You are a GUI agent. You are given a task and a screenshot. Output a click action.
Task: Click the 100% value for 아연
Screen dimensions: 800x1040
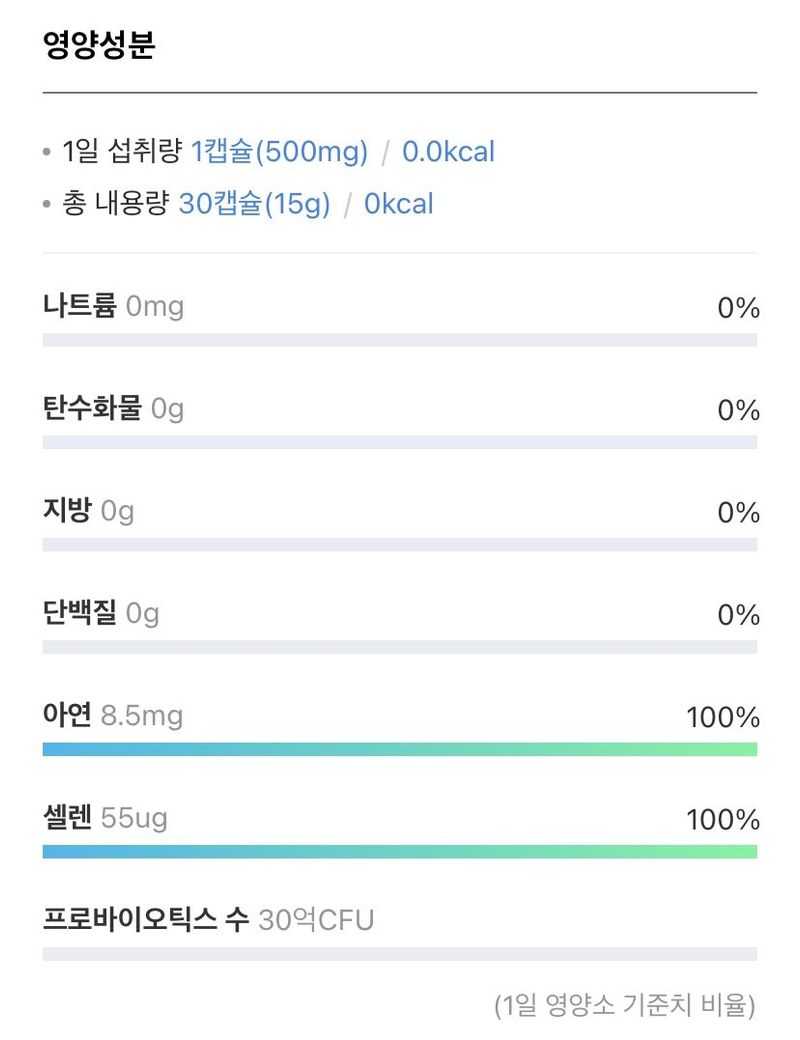[x=722, y=717]
